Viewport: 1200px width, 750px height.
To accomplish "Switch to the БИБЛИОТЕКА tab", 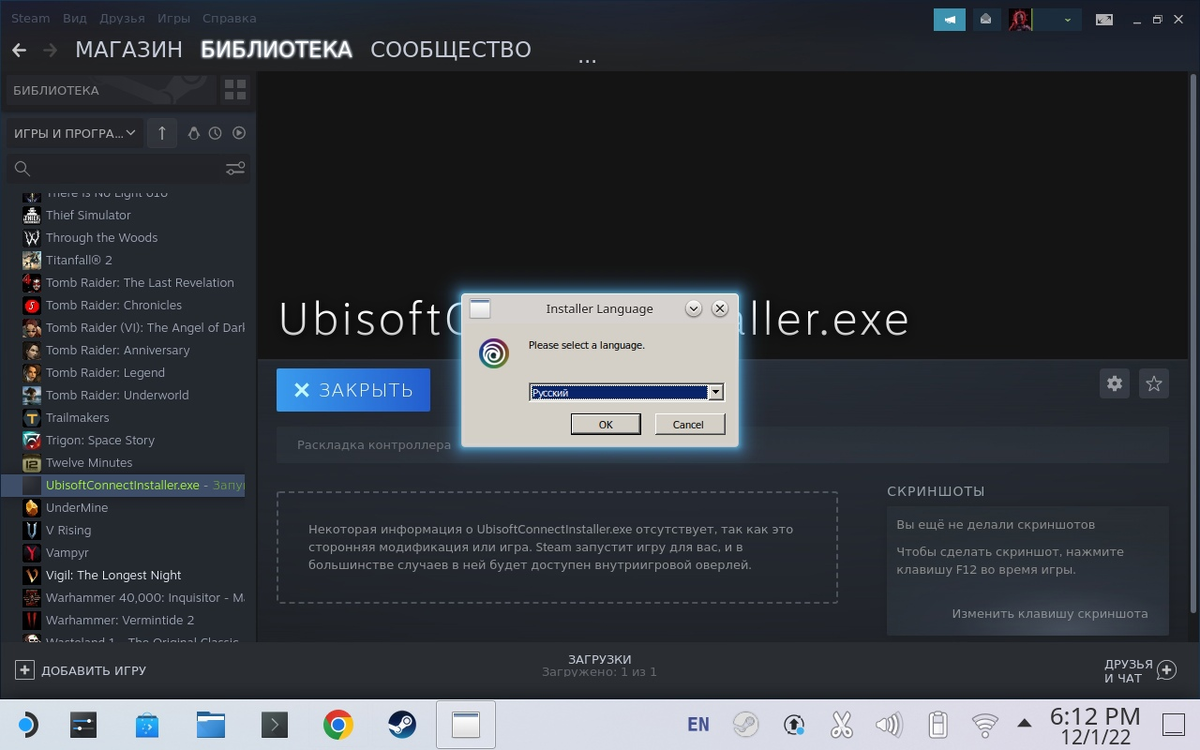I will [276, 49].
